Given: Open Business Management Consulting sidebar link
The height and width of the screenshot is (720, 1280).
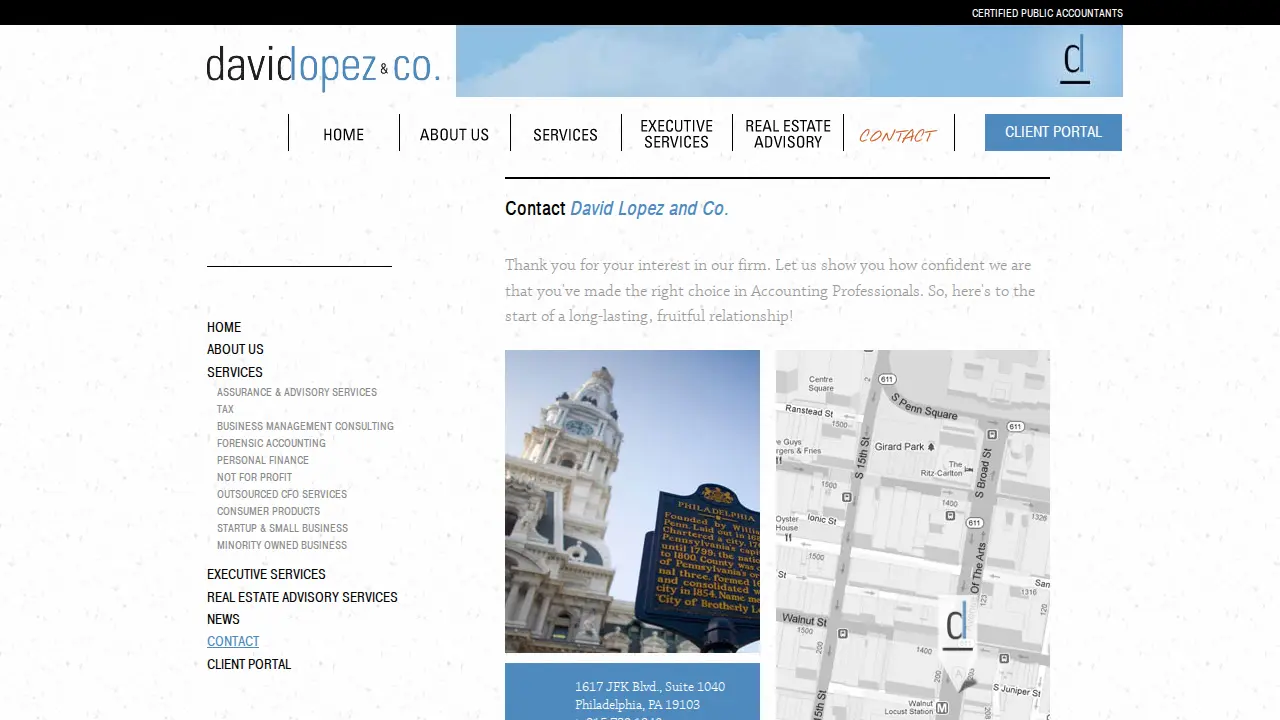Looking at the screenshot, I should tap(305, 426).
